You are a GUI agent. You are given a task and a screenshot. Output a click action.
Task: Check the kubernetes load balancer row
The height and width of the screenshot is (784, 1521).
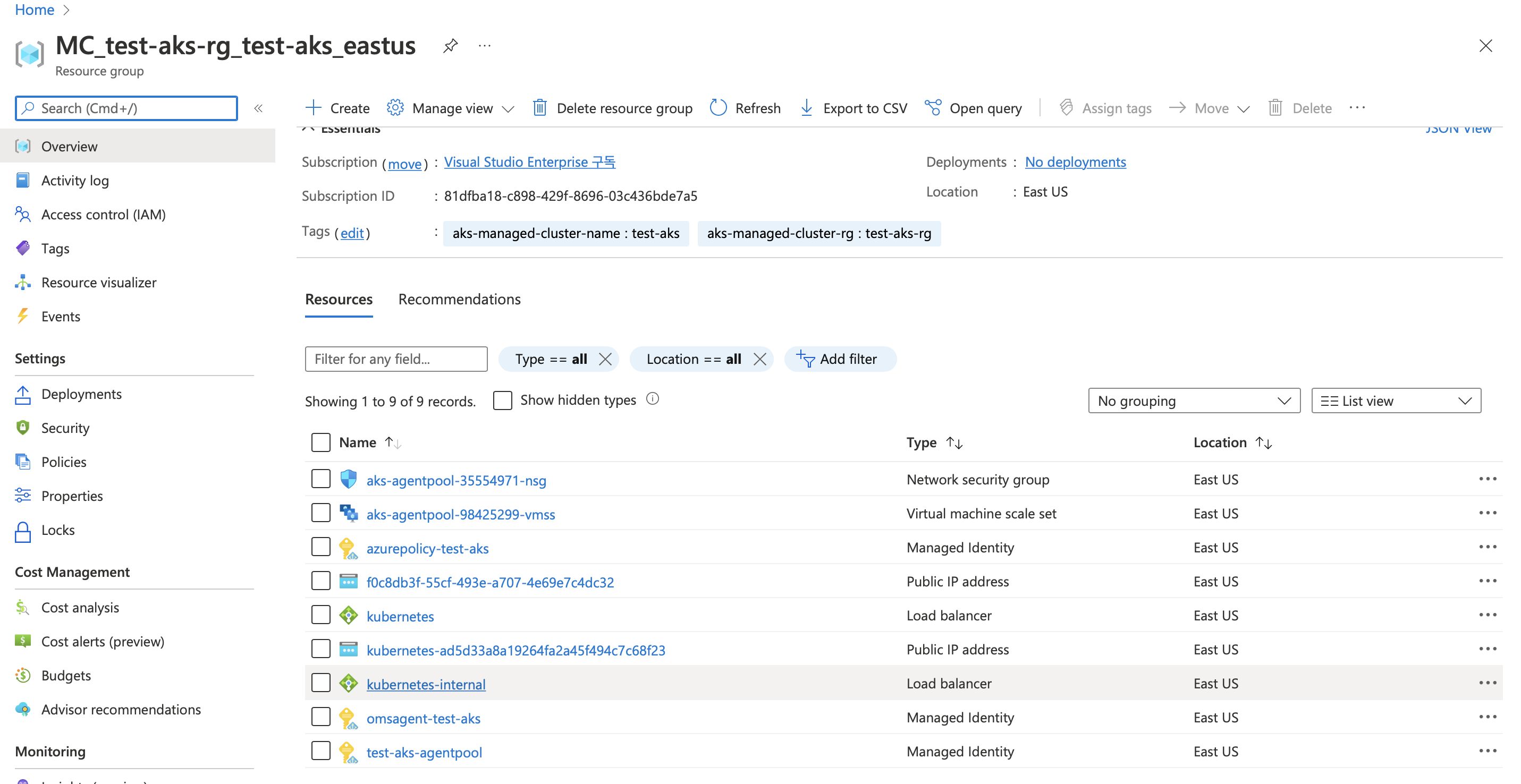point(320,615)
